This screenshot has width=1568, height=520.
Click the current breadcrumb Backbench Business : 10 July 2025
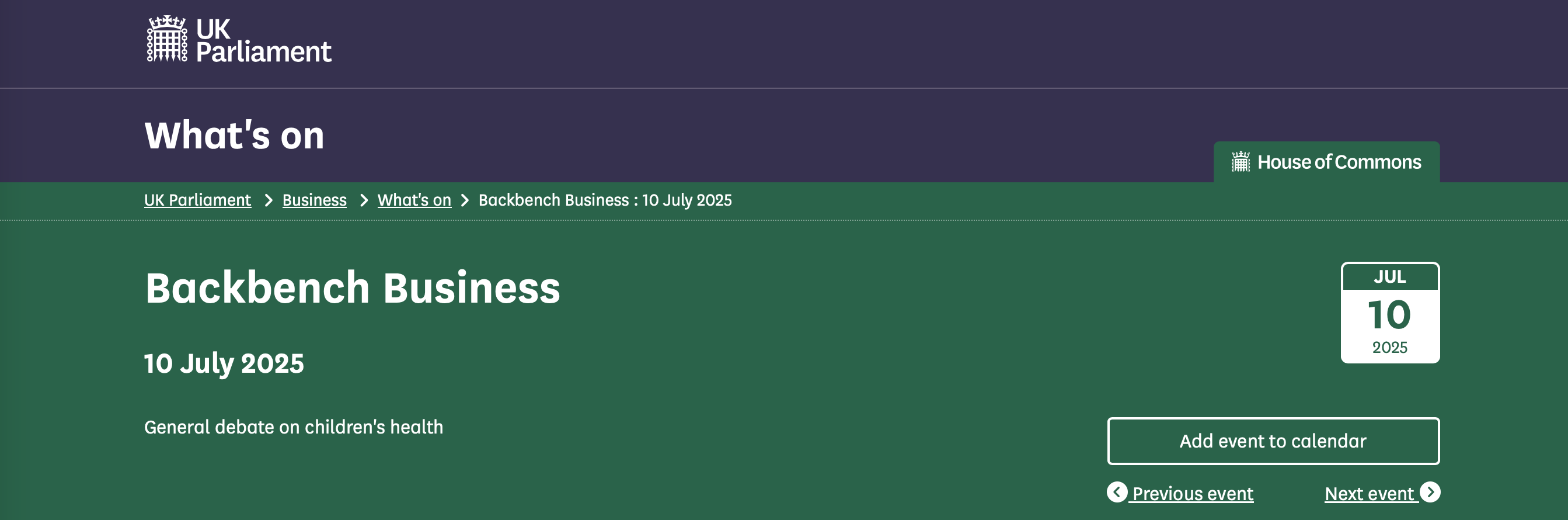click(605, 200)
